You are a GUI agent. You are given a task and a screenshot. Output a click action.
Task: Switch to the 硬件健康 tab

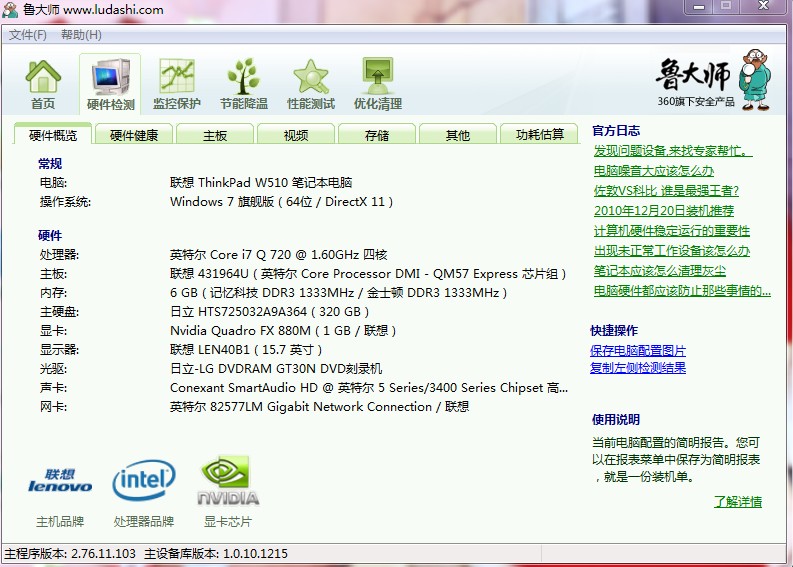pyautogui.click(x=134, y=135)
